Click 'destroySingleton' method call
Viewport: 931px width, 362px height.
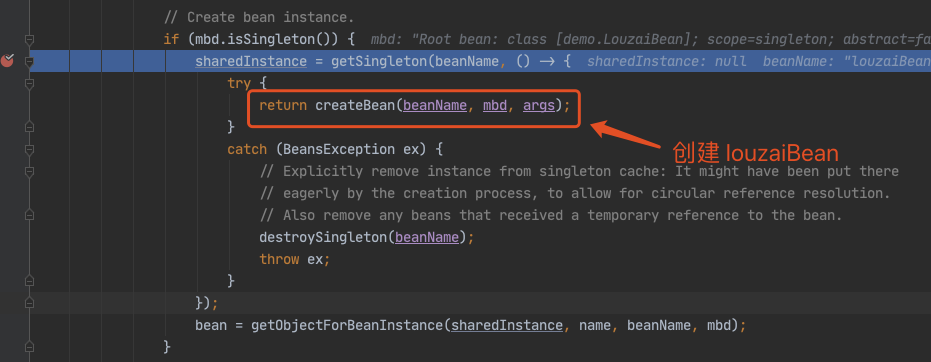tap(323, 237)
